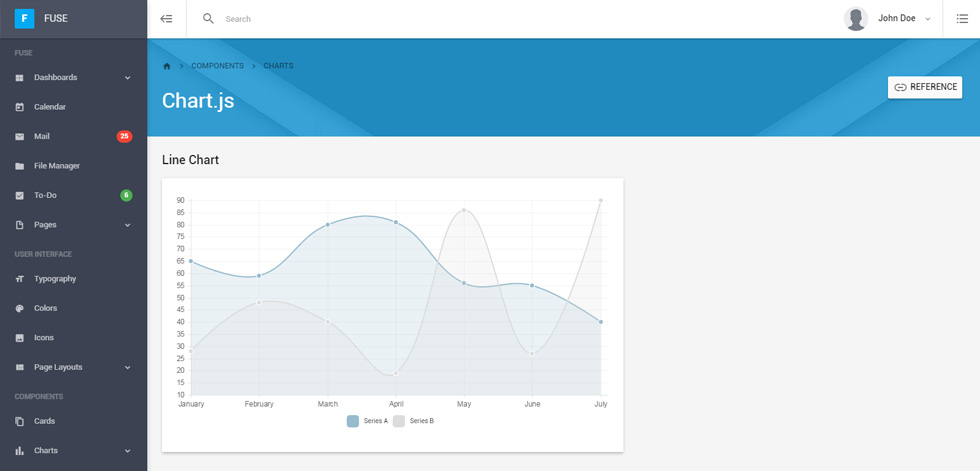Click the Charts bar icon in the sidebar

coord(19,450)
